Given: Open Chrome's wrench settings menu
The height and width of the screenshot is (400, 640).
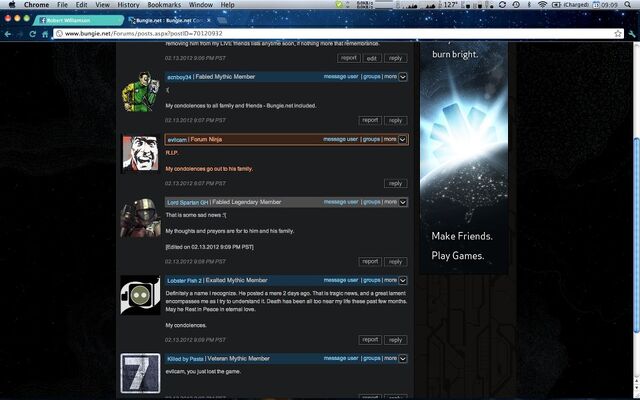Looking at the screenshot, I should click(632, 34).
